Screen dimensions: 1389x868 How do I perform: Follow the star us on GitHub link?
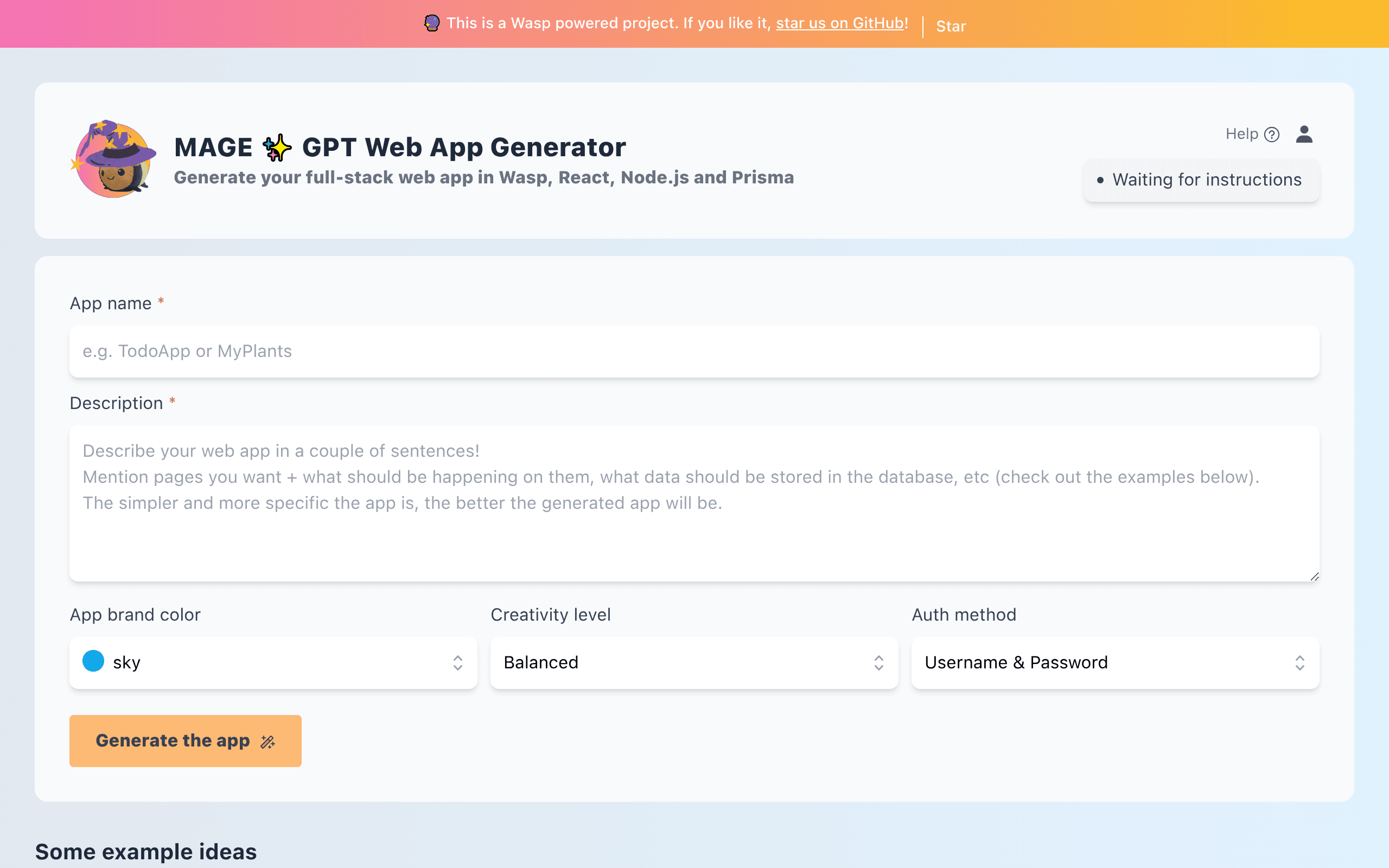(x=840, y=23)
